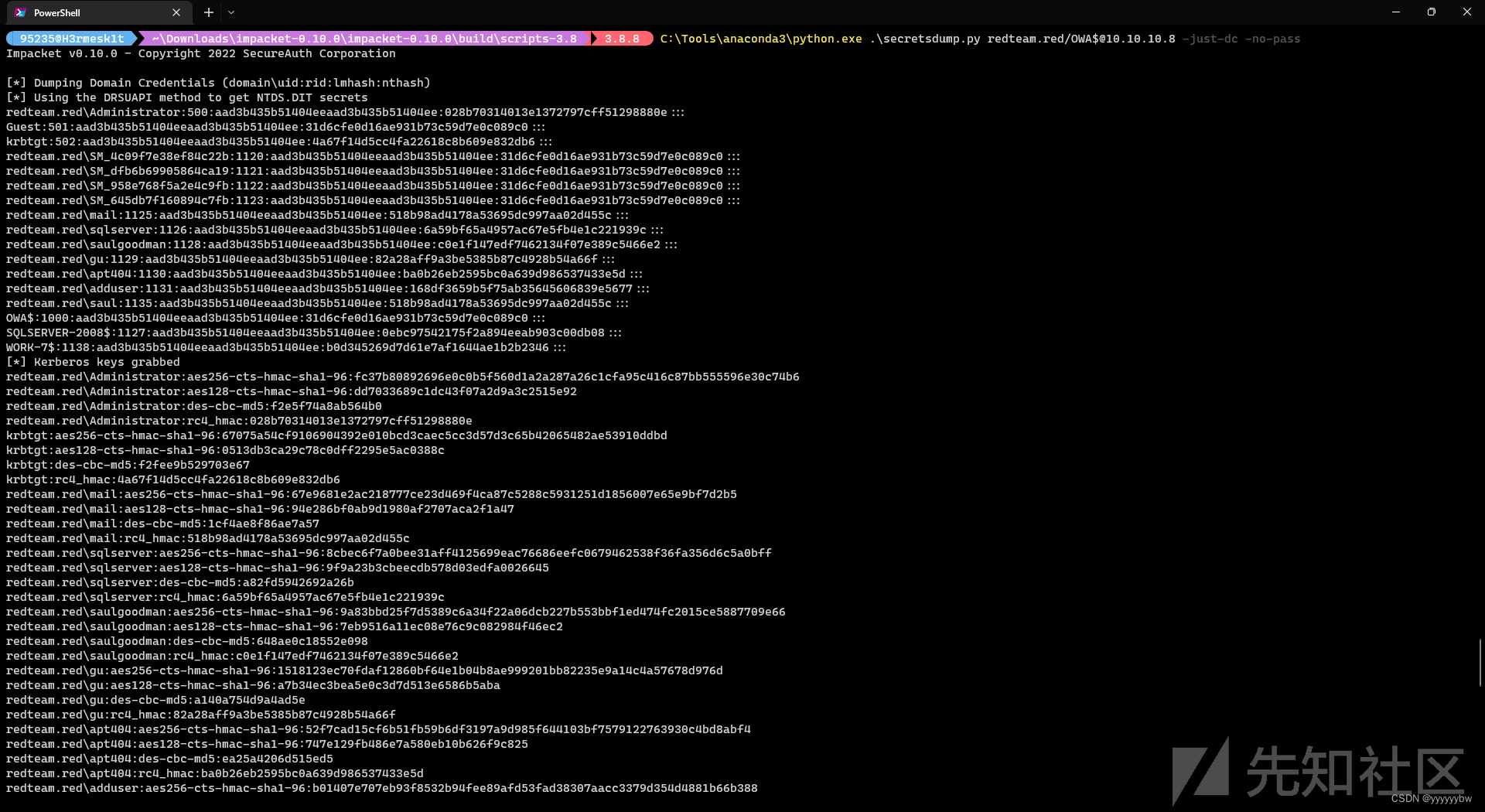Click the sqlserver des-cbc-md5 key line
This screenshot has width=1485, height=812.
pos(180,582)
